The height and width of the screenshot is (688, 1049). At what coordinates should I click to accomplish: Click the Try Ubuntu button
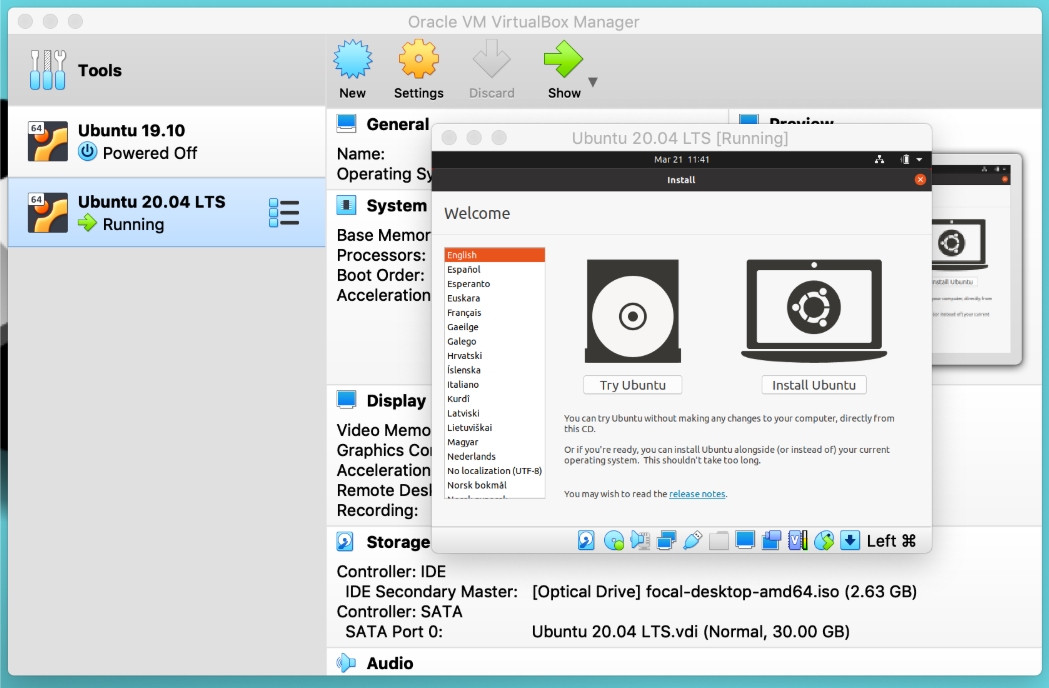632,385
